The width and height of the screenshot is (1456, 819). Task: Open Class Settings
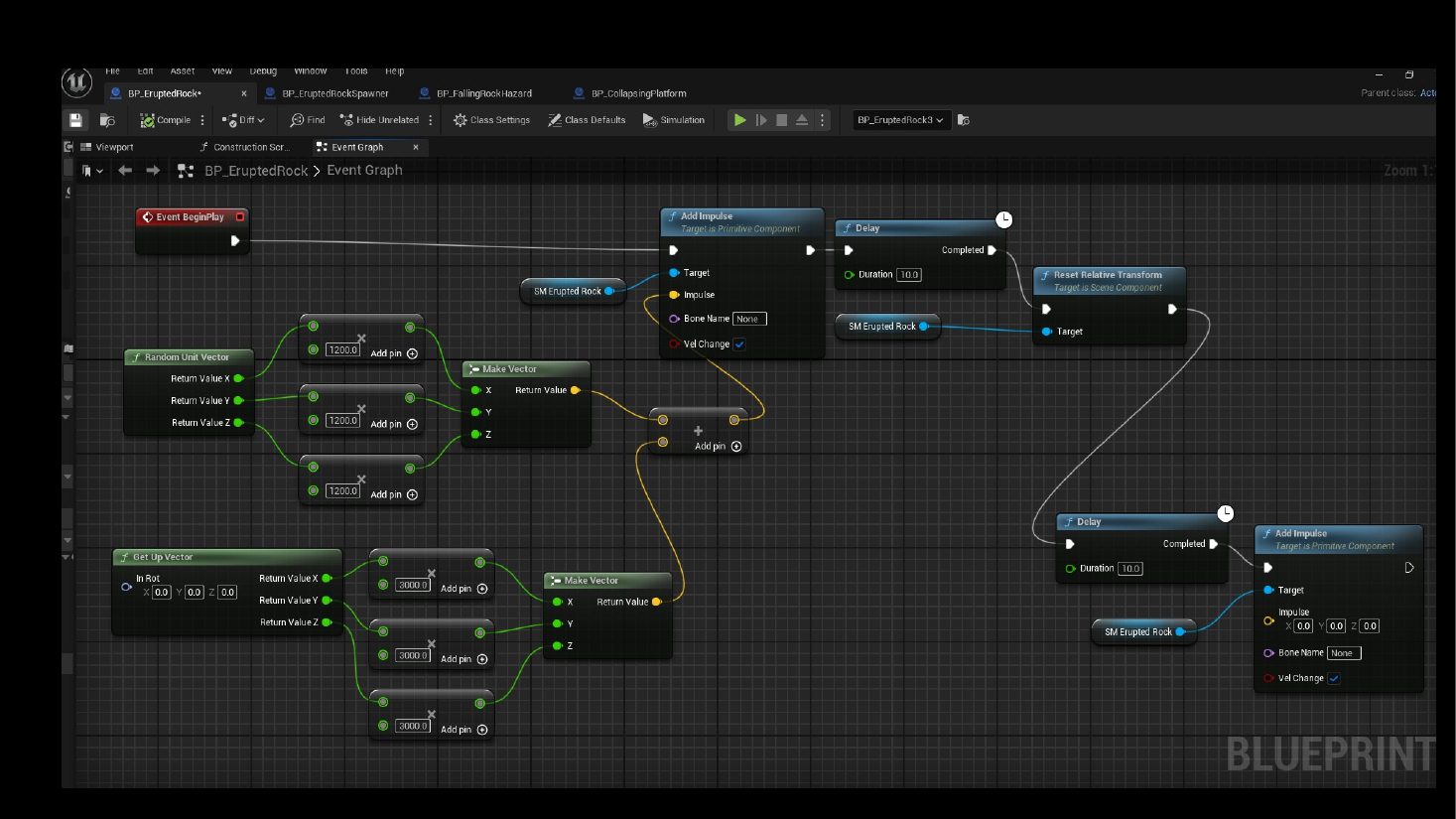coord(491,120)
